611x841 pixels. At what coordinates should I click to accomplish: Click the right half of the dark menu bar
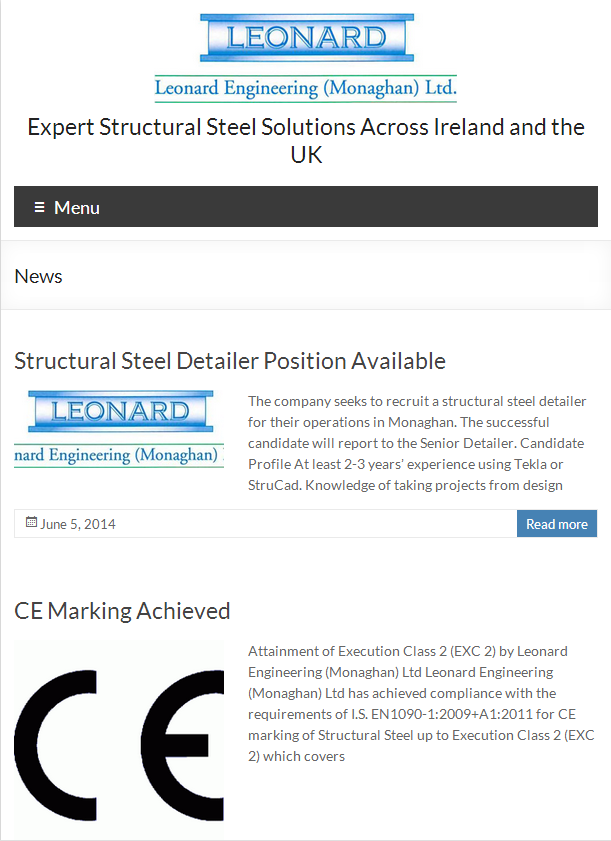pyautogui.click(x=452, y=206)
